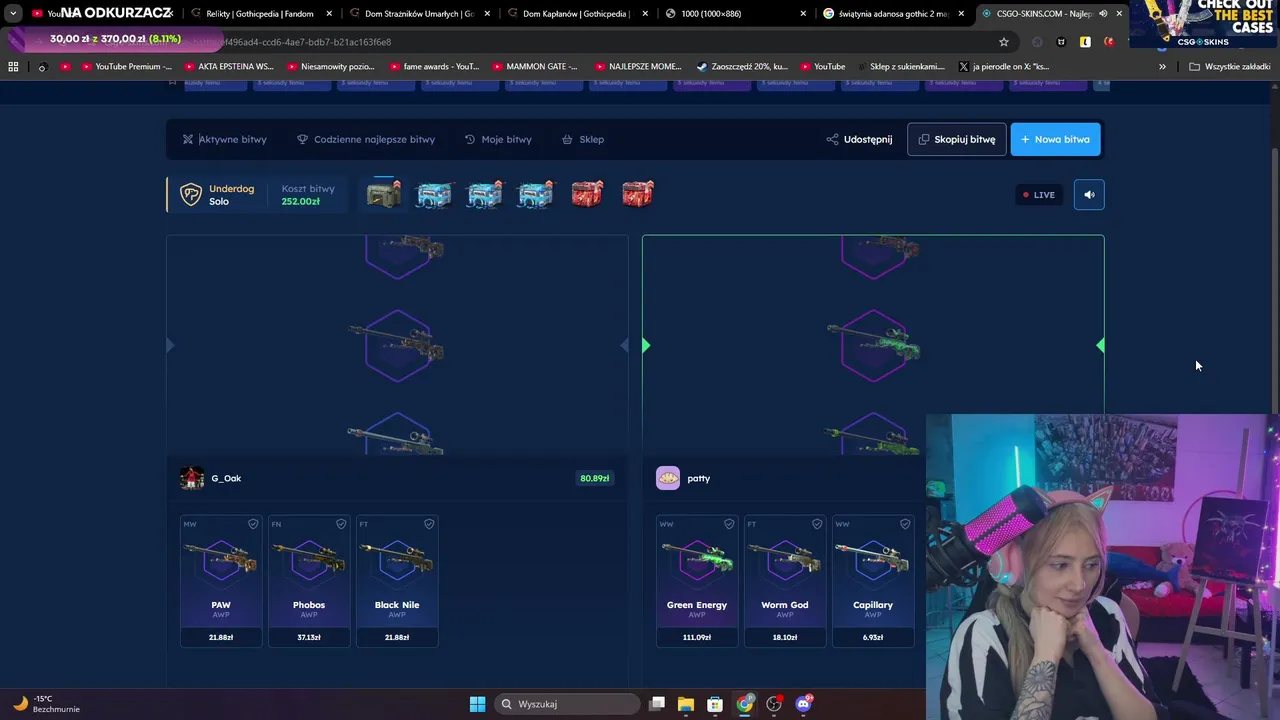Expand hidden bookmarks chevron
The image size is (1280, 720).
[1162, 66]
